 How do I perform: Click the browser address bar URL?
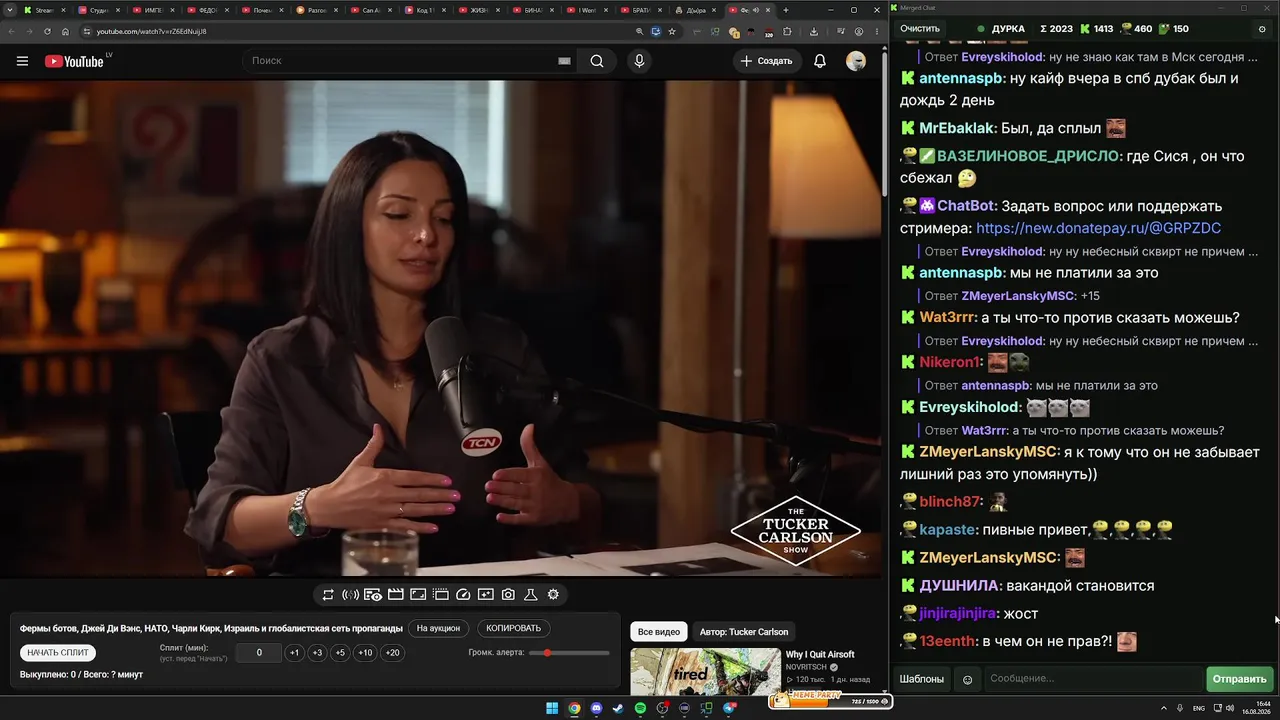click(152, 31)
